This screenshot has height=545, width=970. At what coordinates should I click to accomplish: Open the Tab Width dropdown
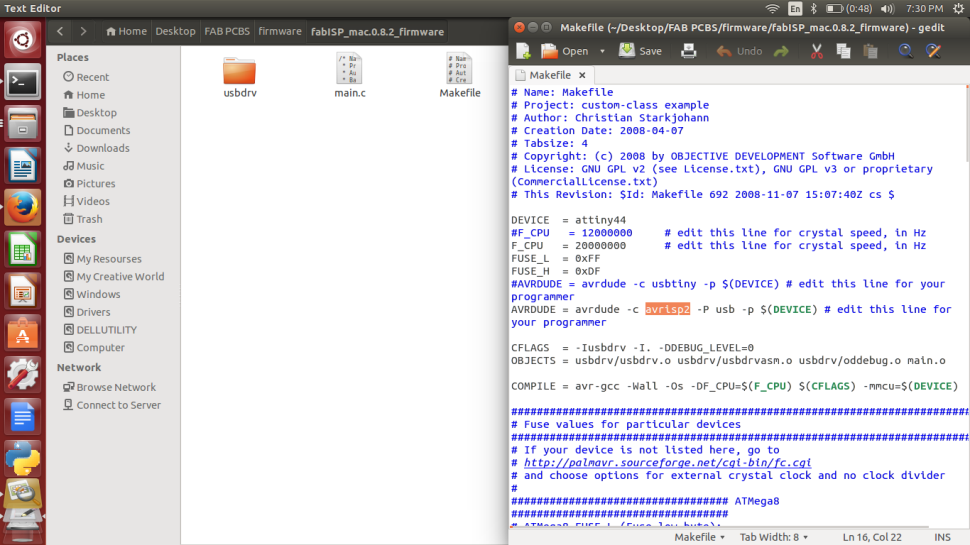(x=774, y=537)
